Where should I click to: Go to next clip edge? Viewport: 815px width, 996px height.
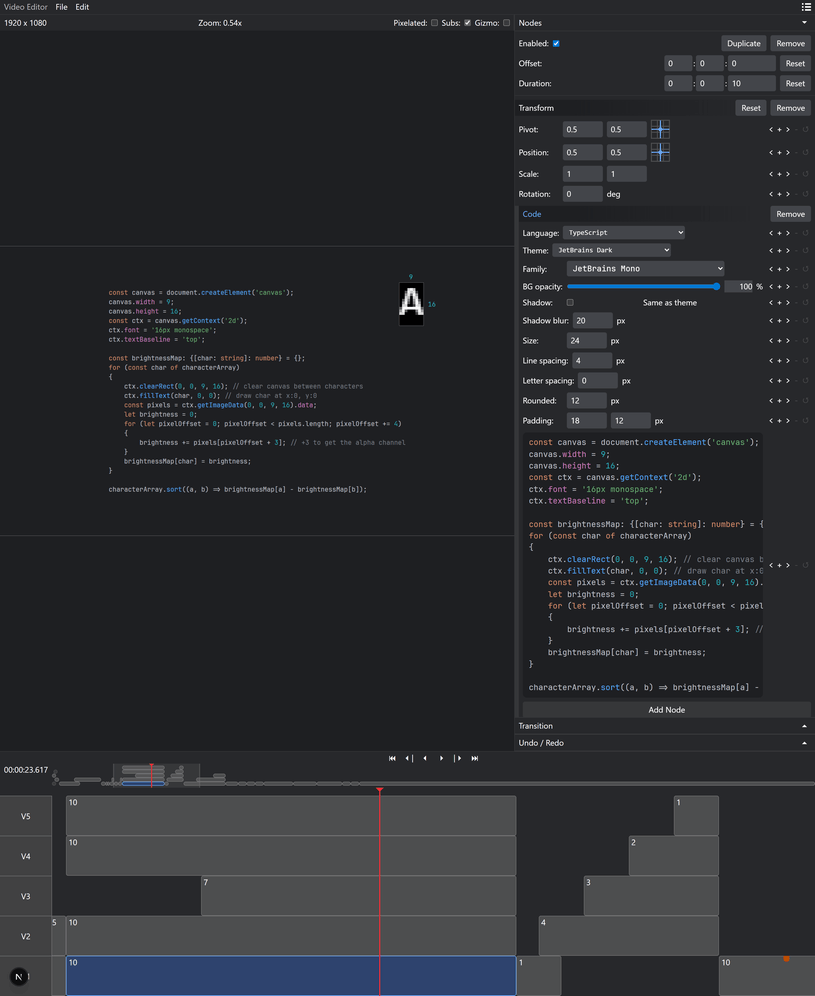click(457, 758)
